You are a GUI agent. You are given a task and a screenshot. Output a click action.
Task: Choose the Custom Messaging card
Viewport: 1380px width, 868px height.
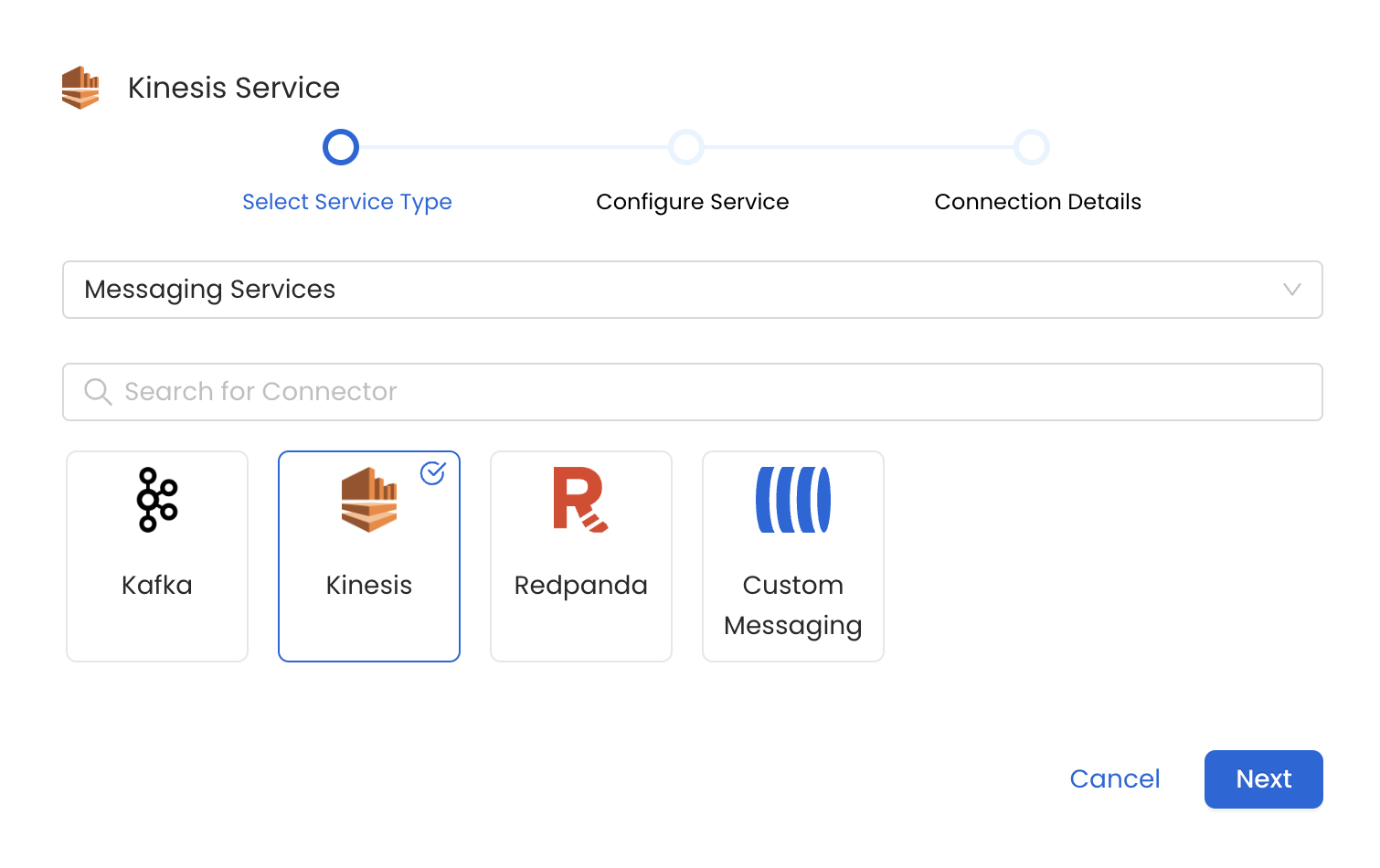(x=792, y=556)
